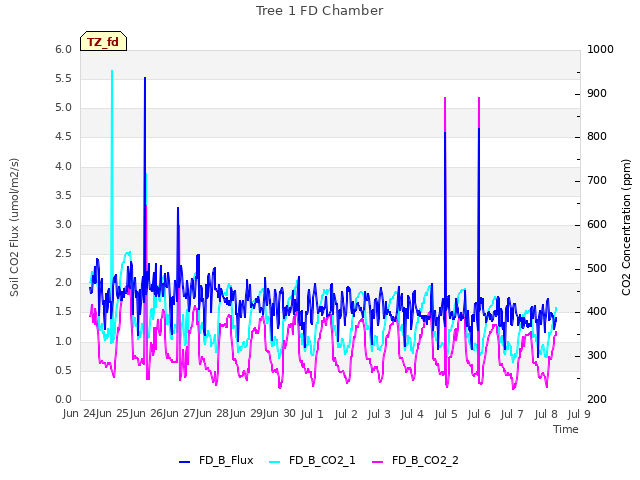Click the tall cyan spike peak near Jun 25
Screen dimensions: 640x480
[x=112, y=71]
